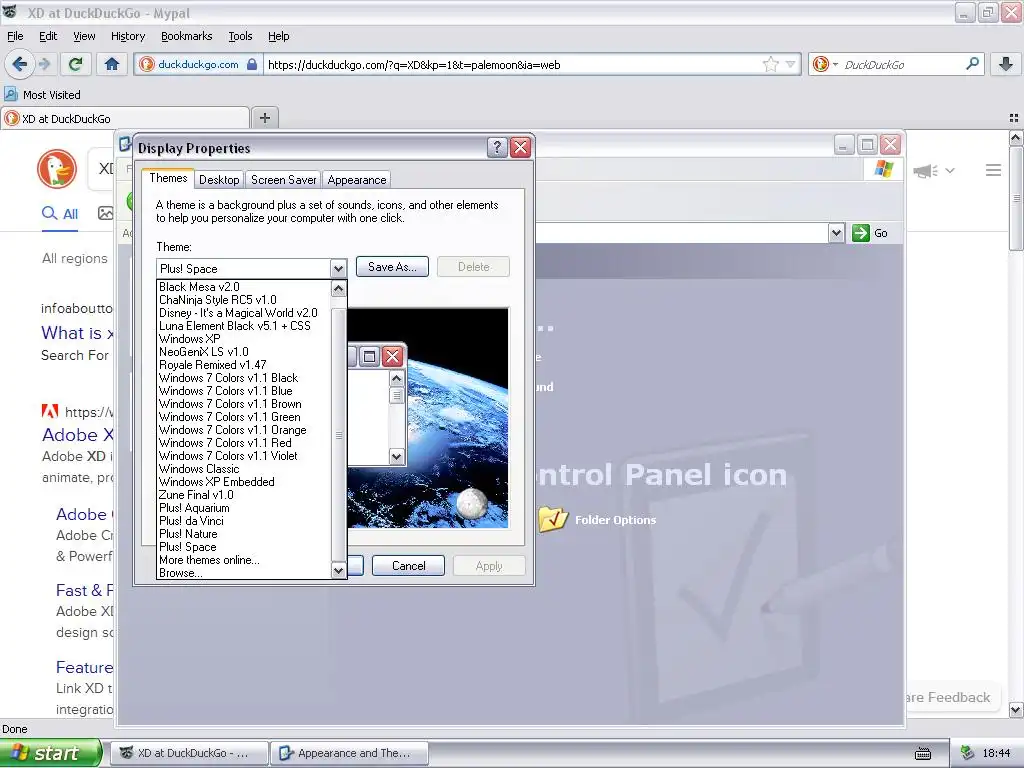Choose Plus! Aquarium theme
The width and height of the screenshot is (1024, 768).
pos(244,508)
